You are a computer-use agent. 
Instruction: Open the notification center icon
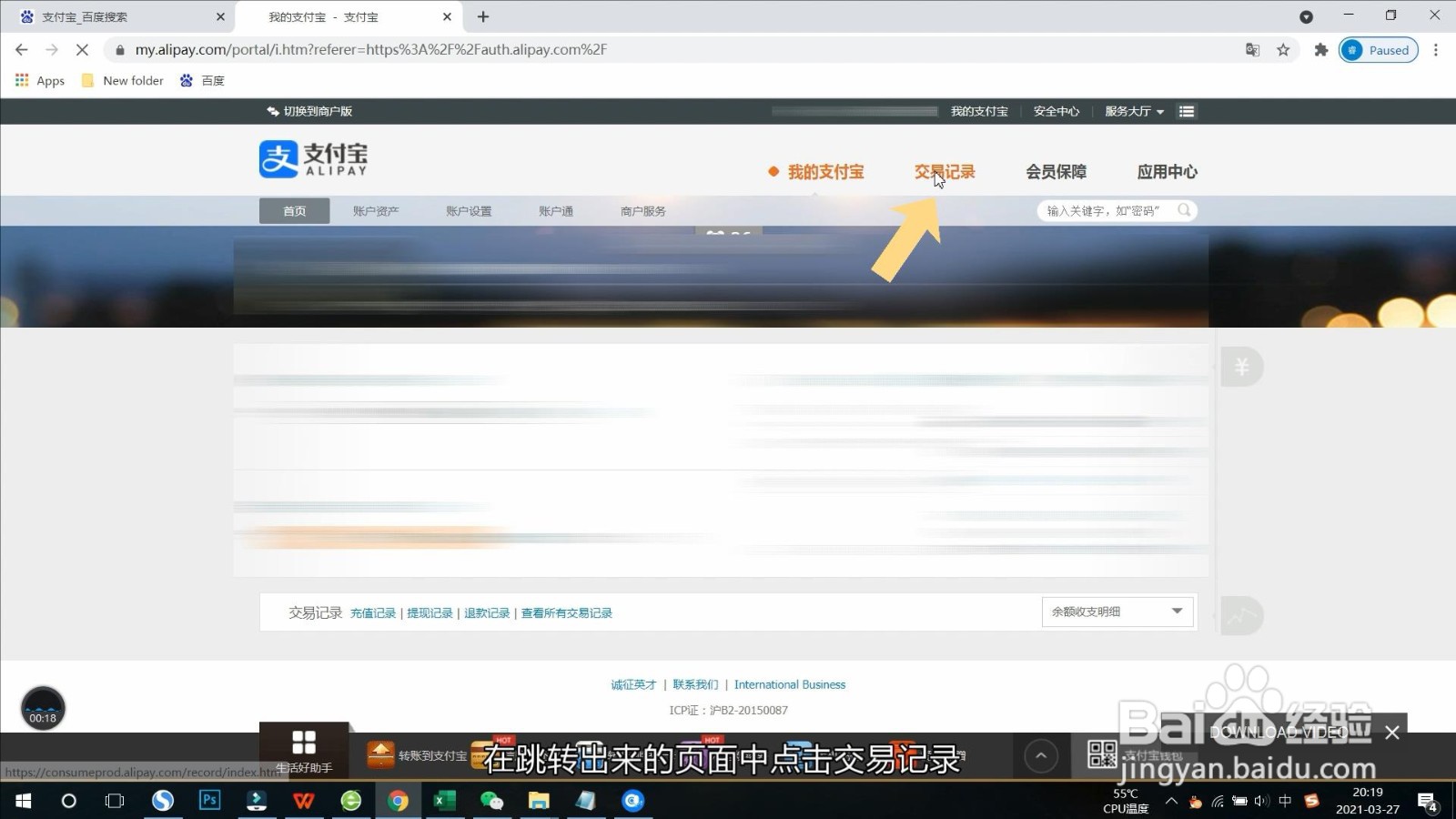coord(1427,801)
